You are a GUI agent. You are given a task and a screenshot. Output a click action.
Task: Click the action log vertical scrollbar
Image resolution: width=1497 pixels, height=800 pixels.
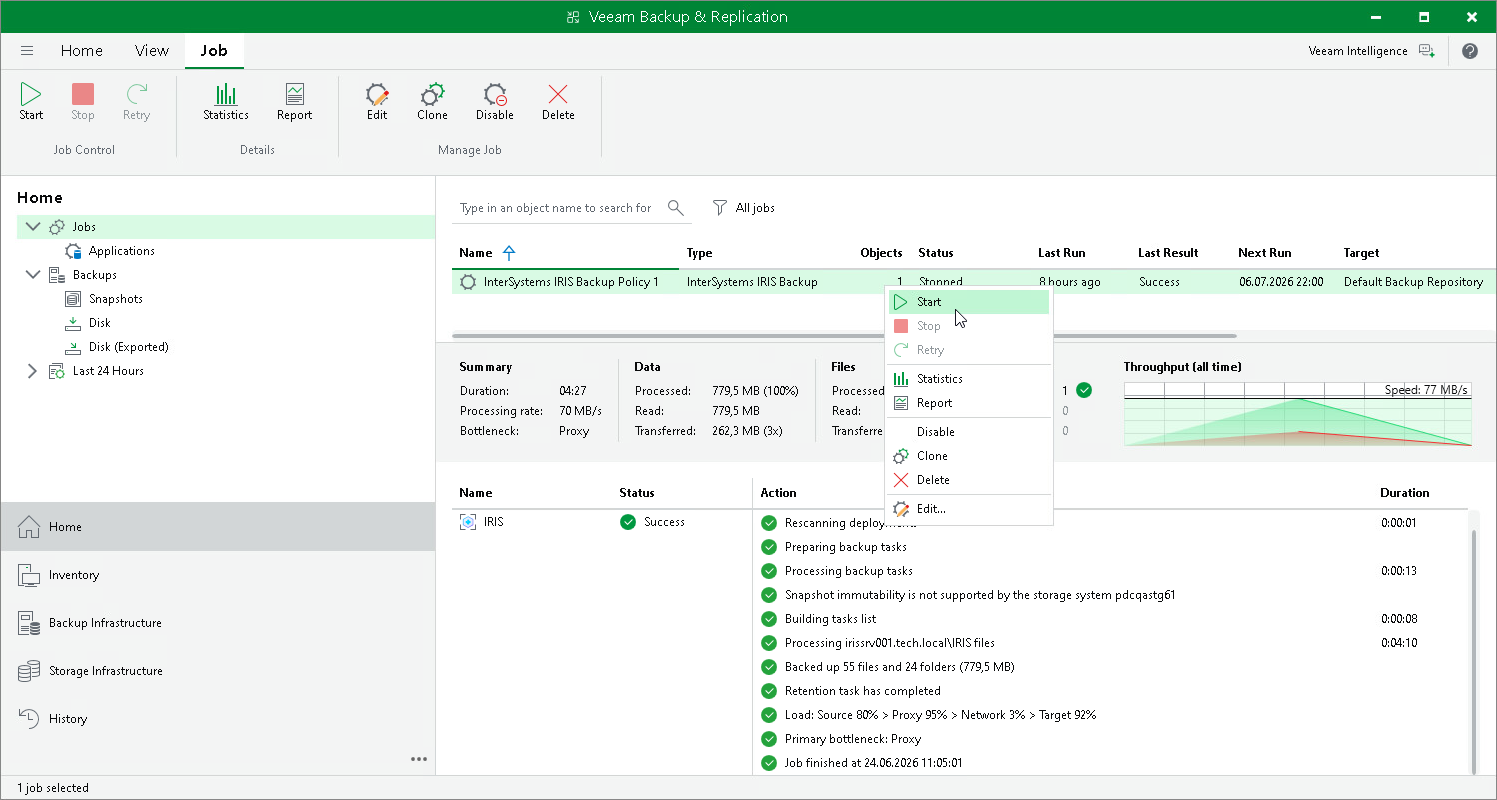1474,650
